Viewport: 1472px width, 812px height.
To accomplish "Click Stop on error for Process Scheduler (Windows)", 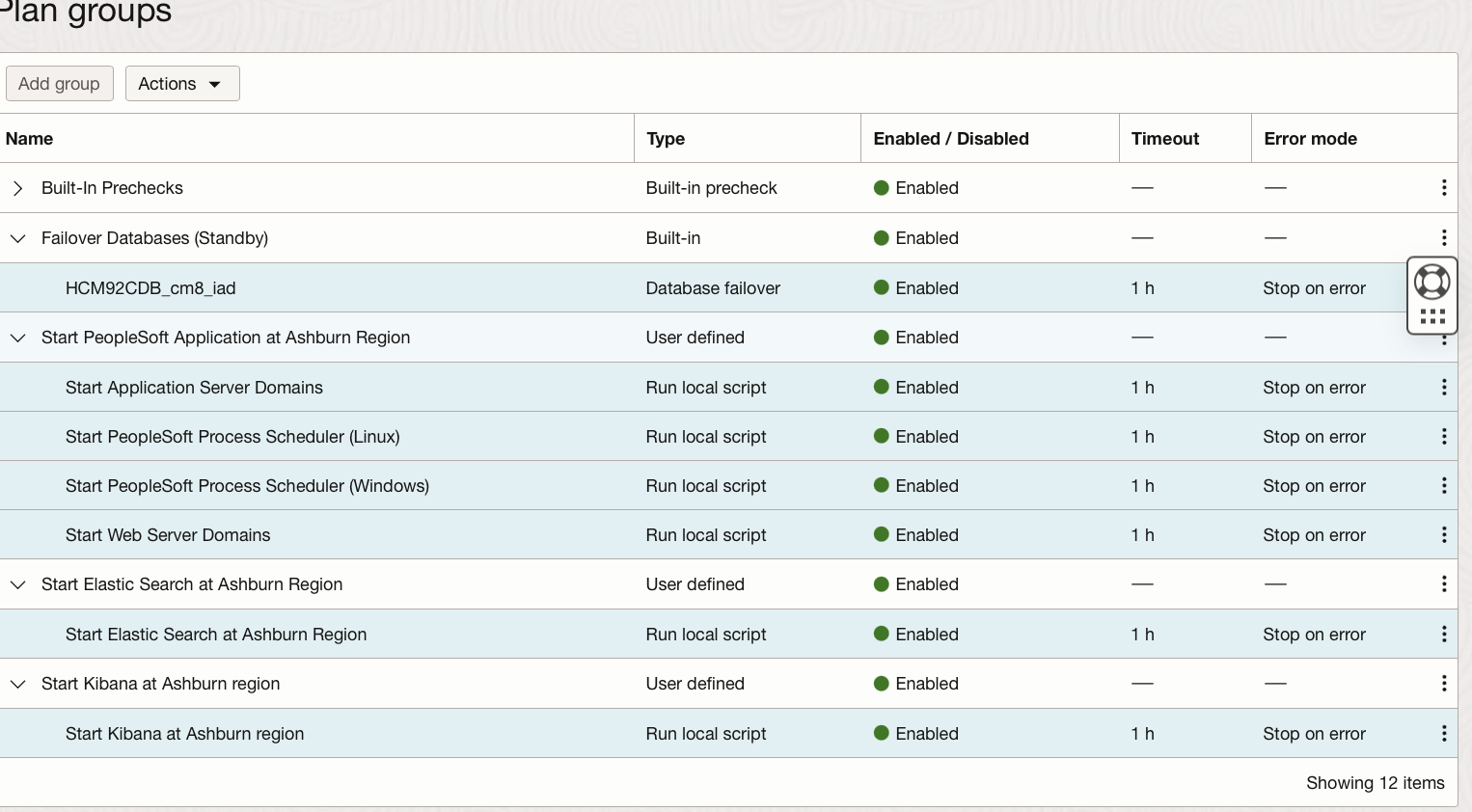I will point(1314,486).
